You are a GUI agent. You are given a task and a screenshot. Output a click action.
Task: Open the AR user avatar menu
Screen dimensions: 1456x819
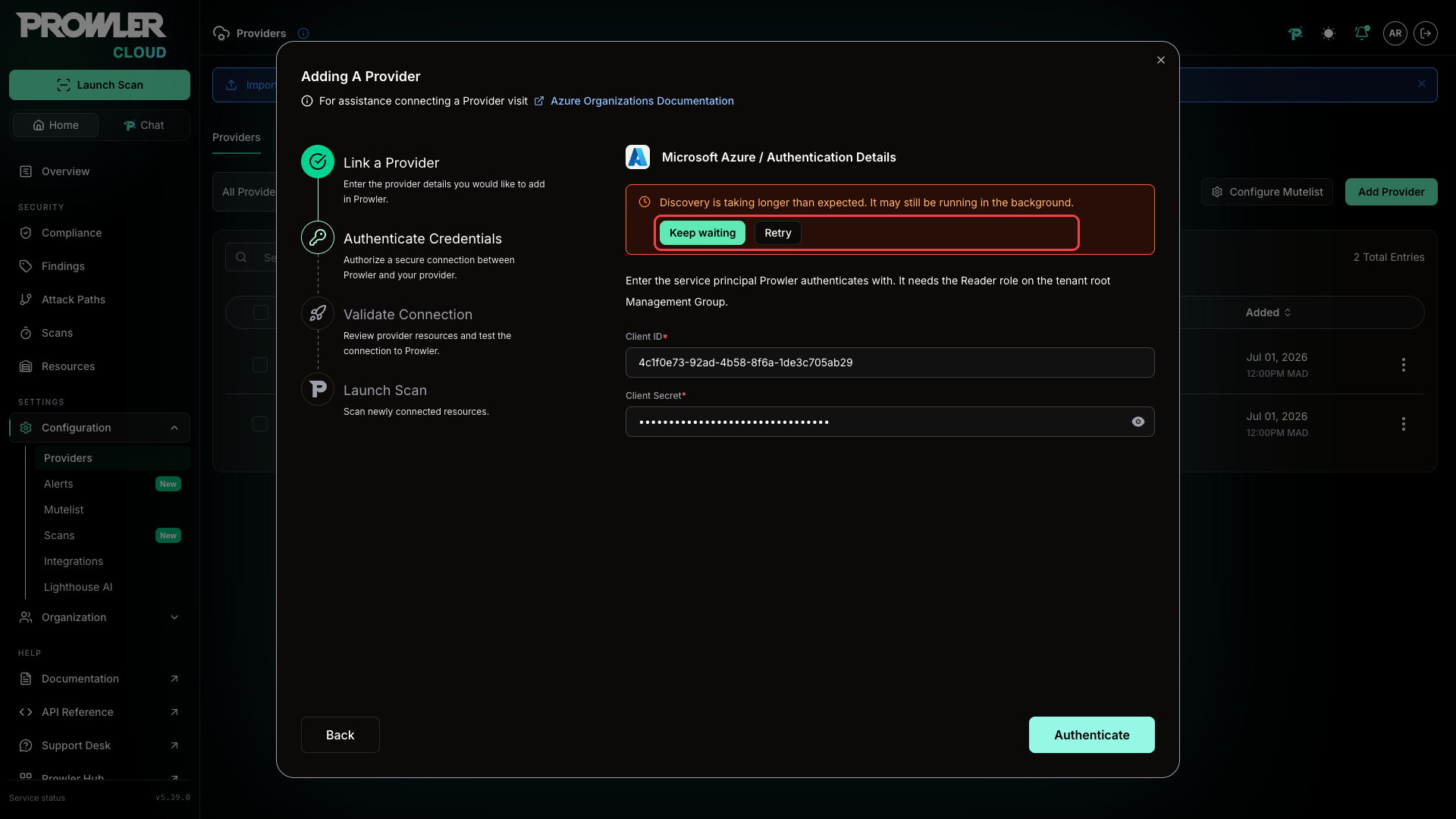tap(1395, 33)
